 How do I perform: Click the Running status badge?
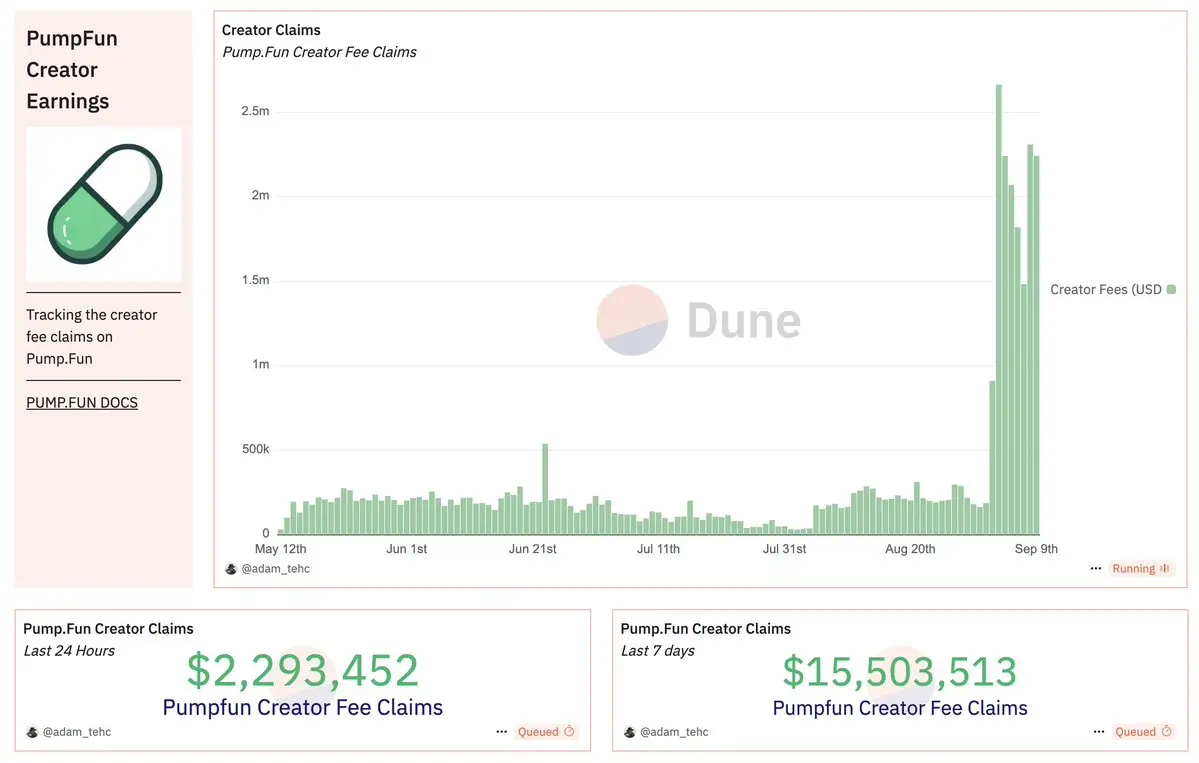click(x=1142, y=569)
